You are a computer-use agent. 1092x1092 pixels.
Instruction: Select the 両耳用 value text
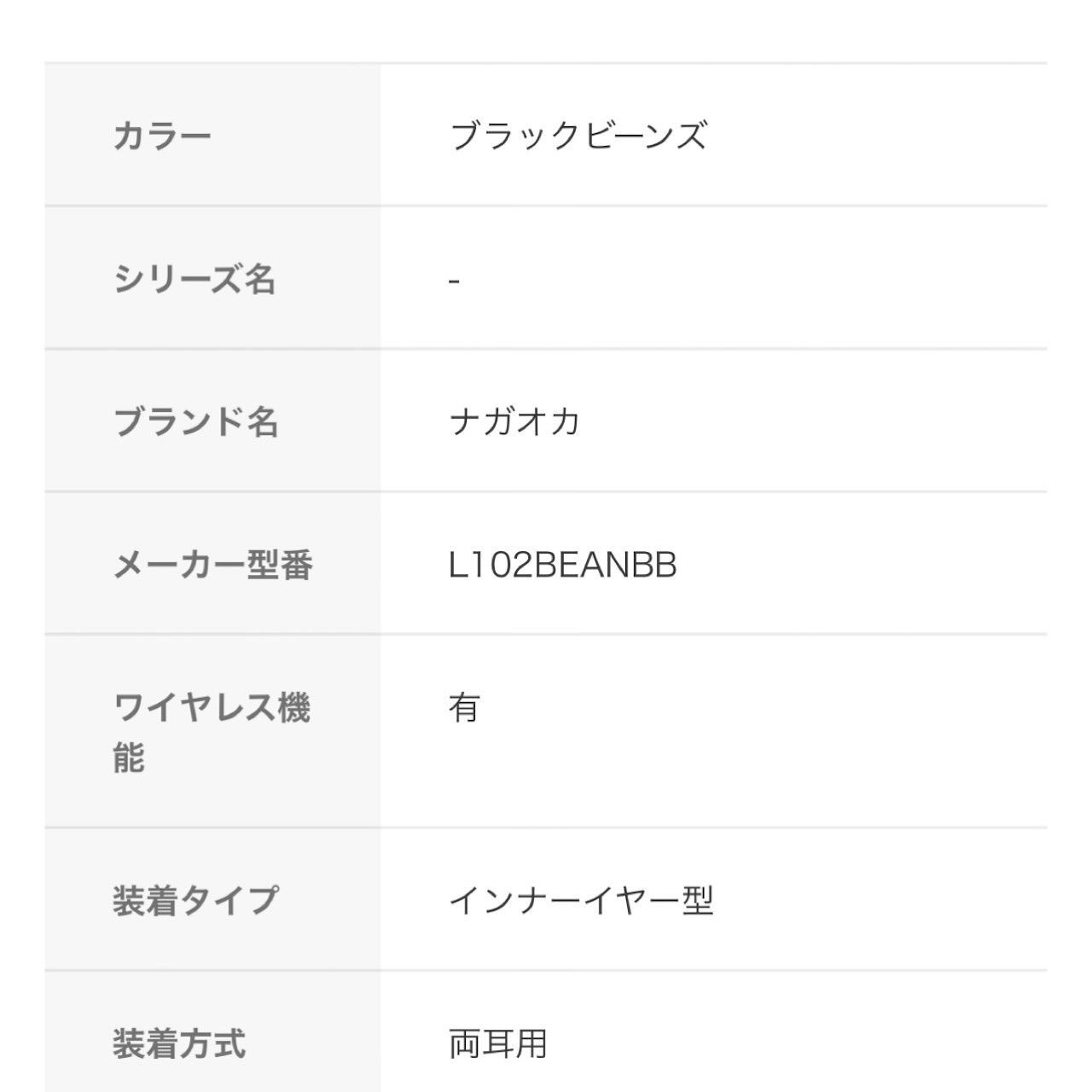pos(498,1043)
